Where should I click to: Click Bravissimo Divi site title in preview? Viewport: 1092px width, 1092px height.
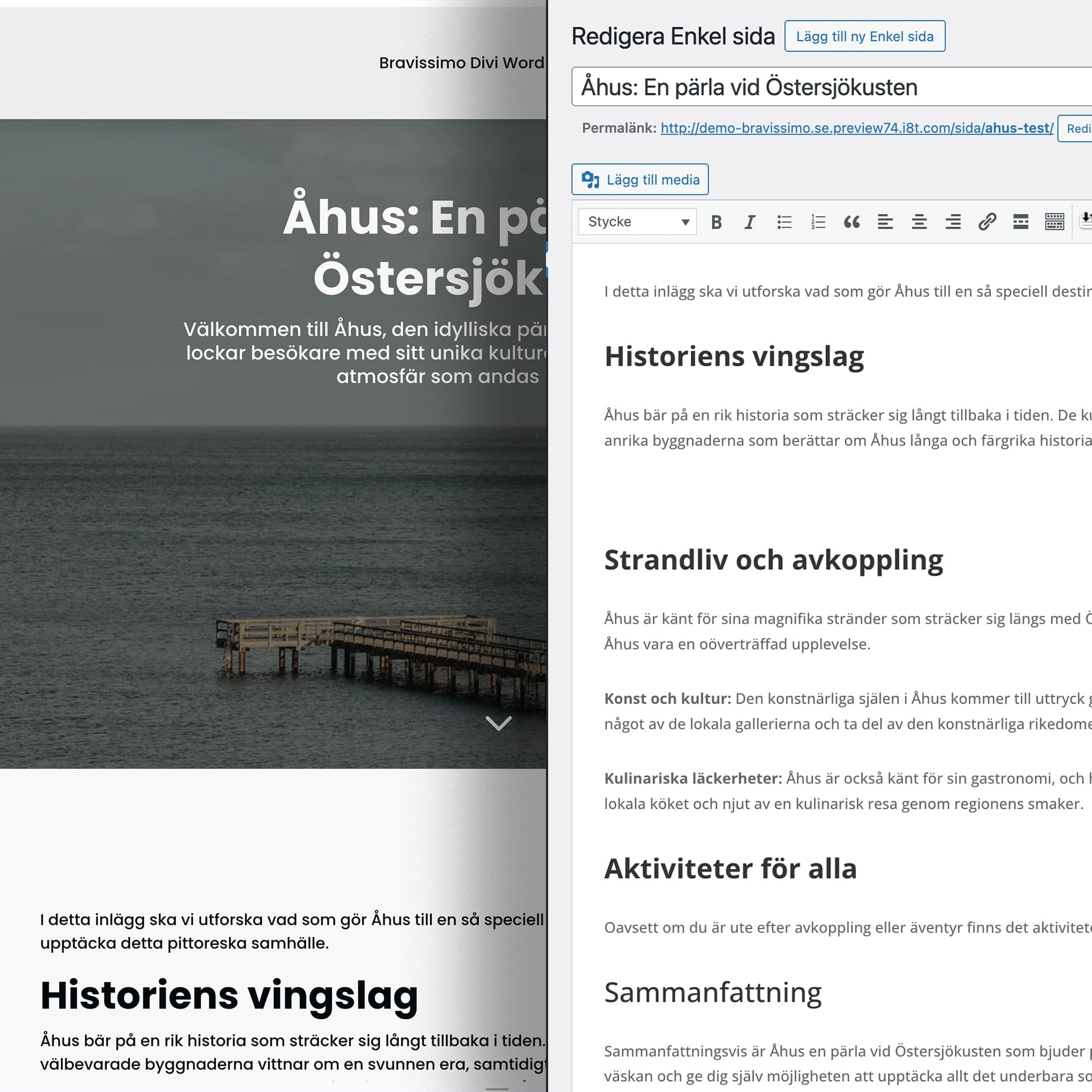[x=461, y=63]
